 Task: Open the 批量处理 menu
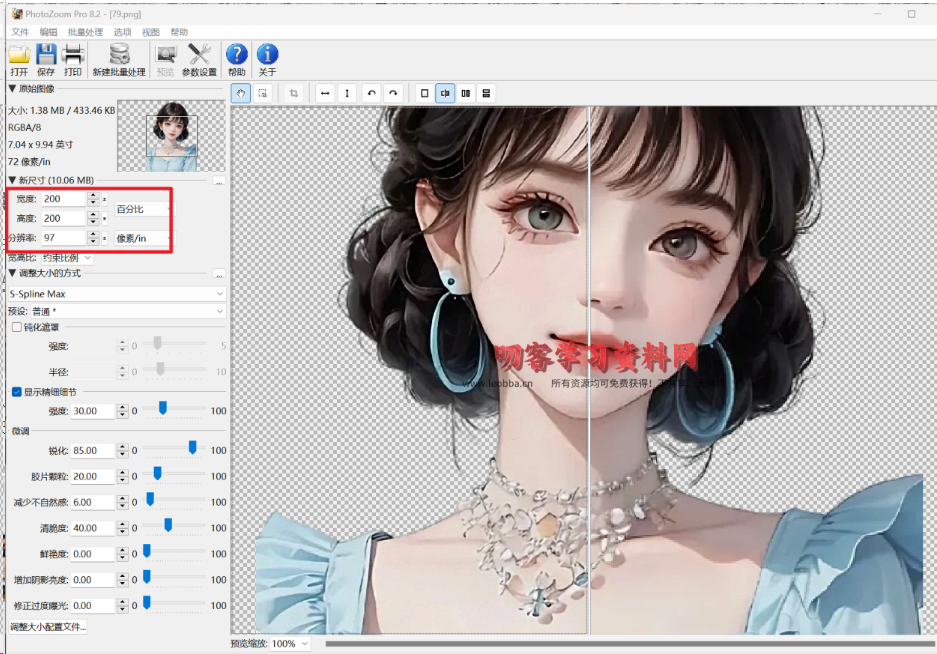click(x=85, y=32)
